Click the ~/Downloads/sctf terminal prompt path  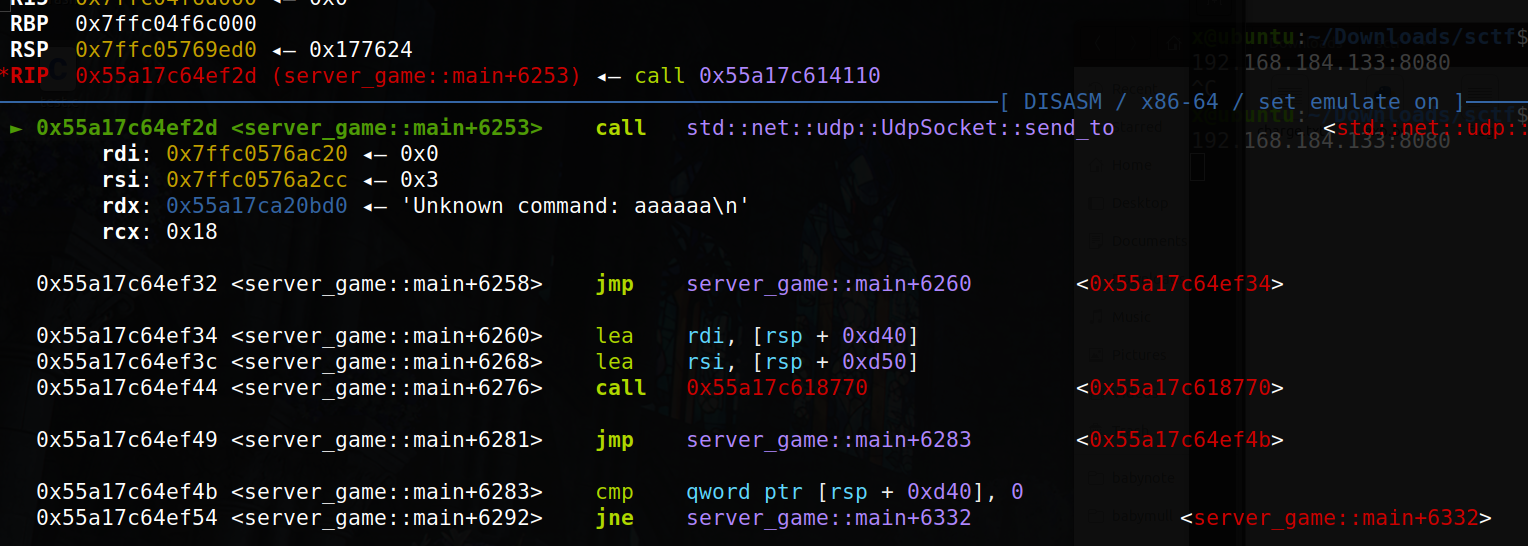[1412, 38]
